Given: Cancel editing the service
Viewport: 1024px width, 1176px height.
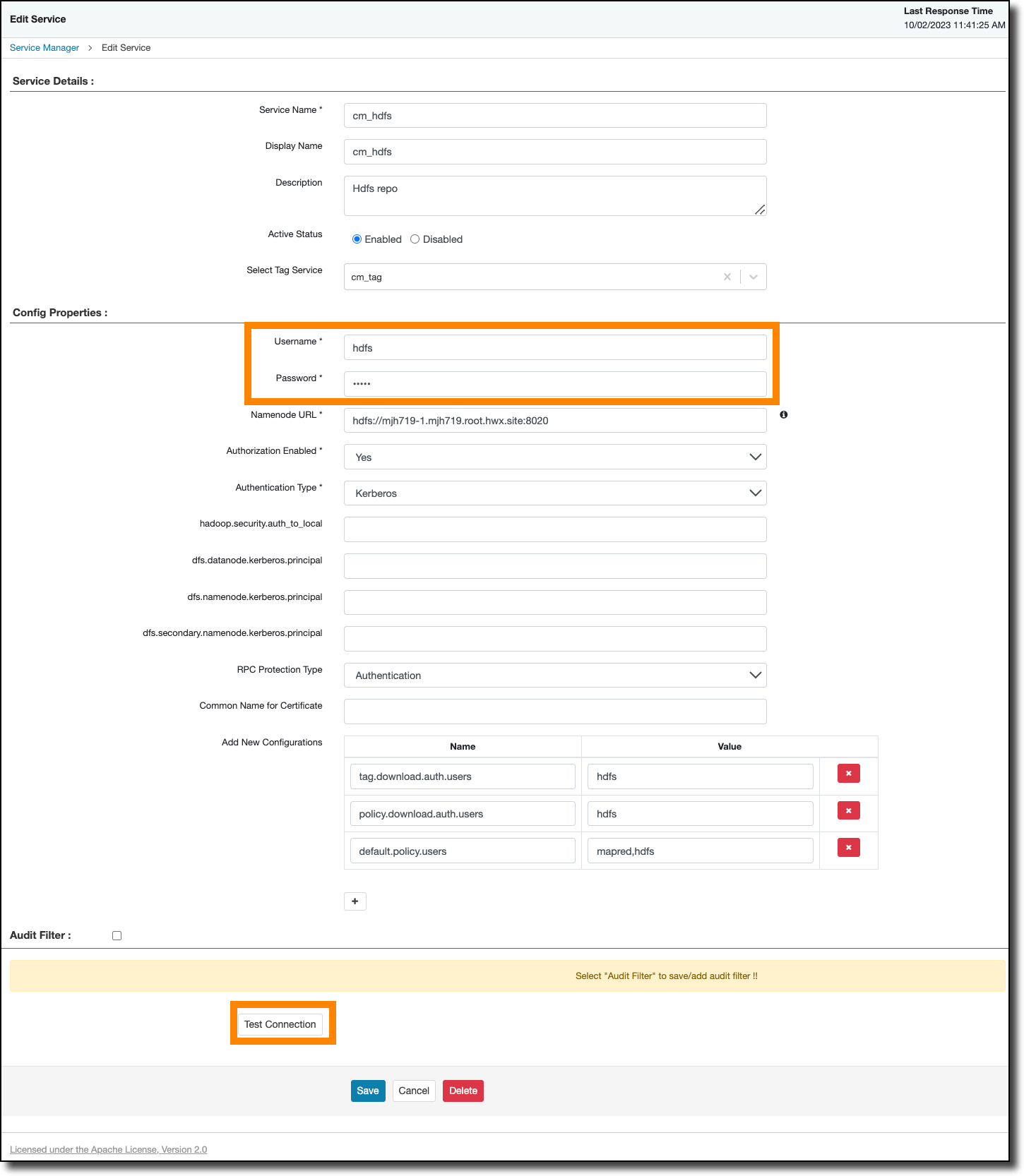Looking at the screenshot, I should coord(414,1091).
